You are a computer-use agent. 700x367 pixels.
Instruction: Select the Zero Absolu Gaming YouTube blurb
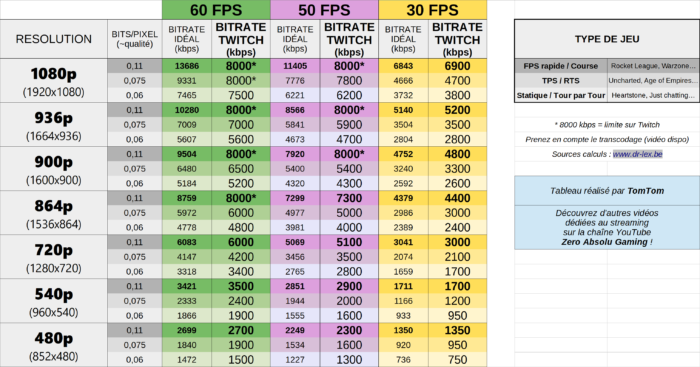pyautogui.click(x=607, y=227)
